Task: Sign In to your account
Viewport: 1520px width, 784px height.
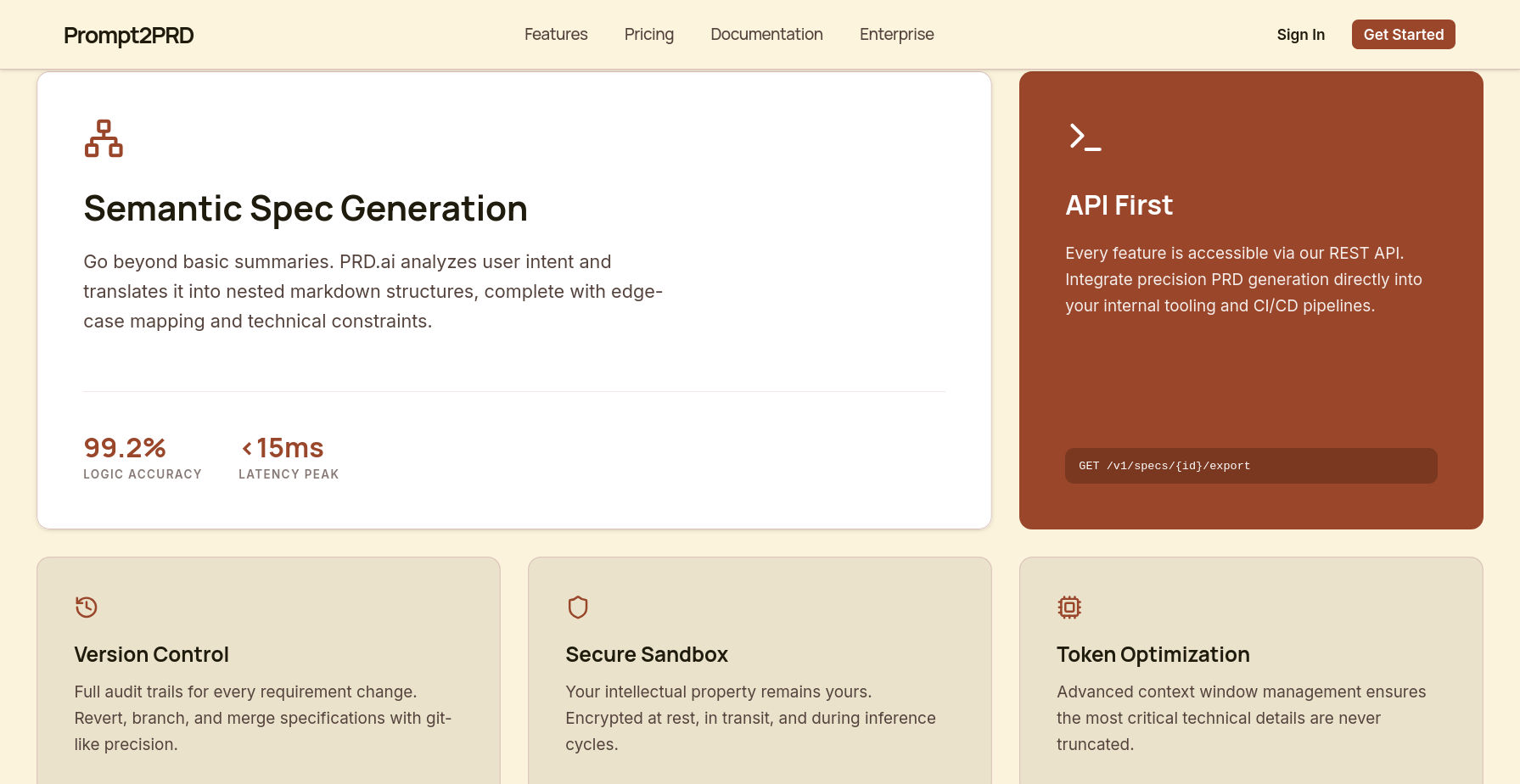Action: 1300,35
